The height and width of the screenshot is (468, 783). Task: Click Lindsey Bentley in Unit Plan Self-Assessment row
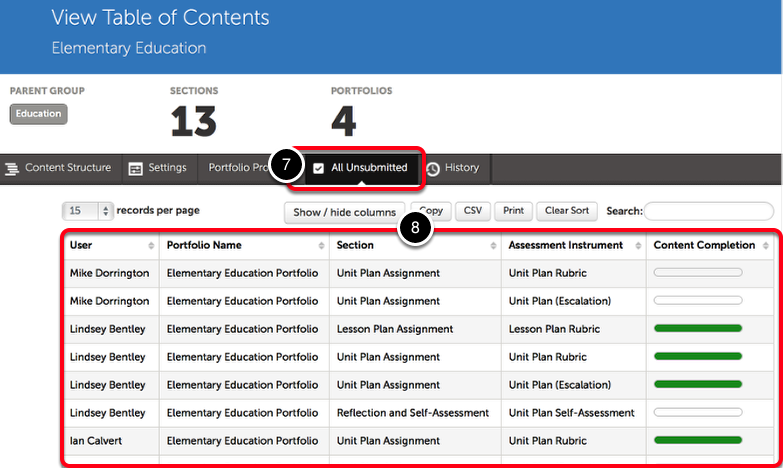coord(107,413)
